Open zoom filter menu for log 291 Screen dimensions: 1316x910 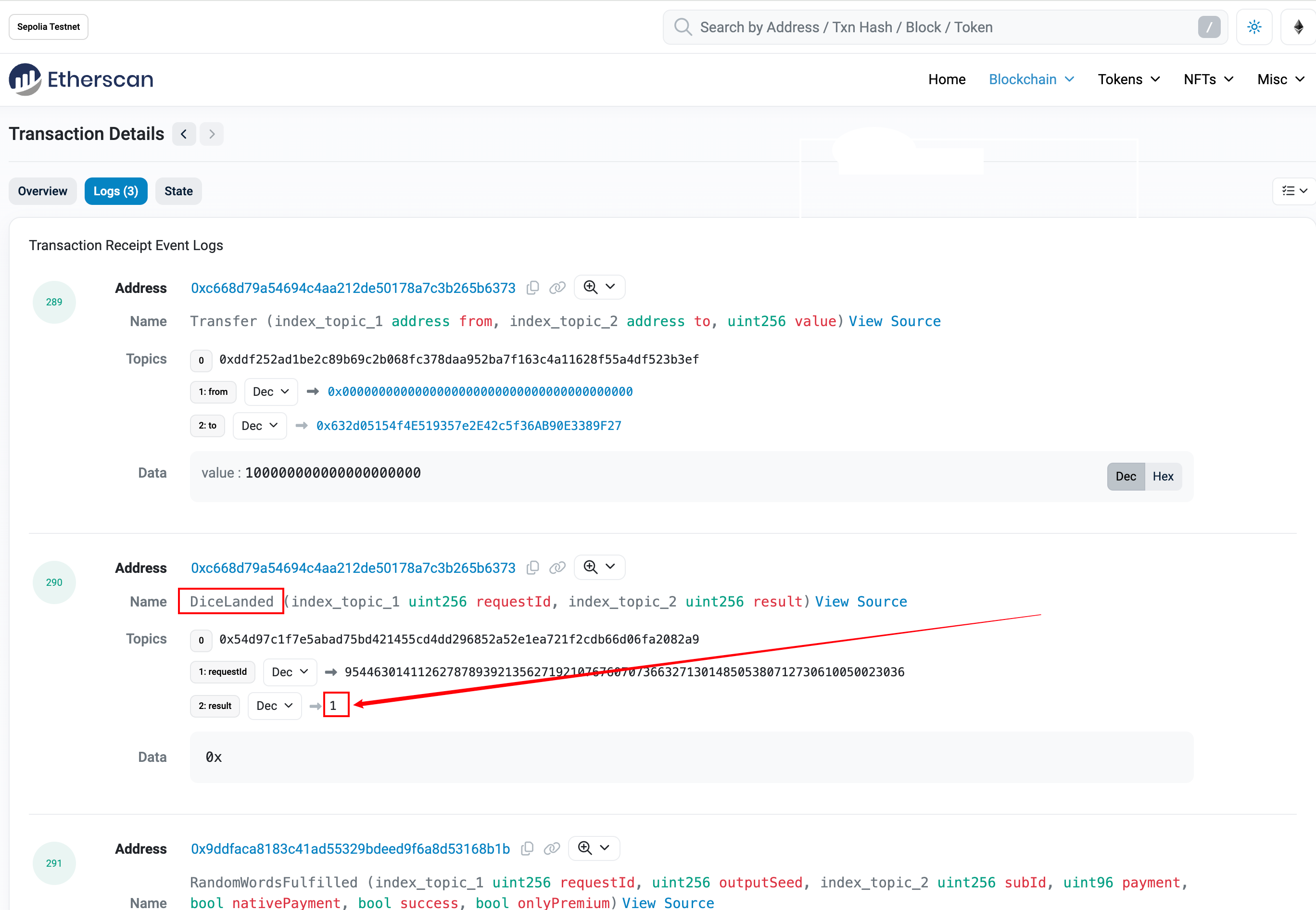(x=594, y=848)
